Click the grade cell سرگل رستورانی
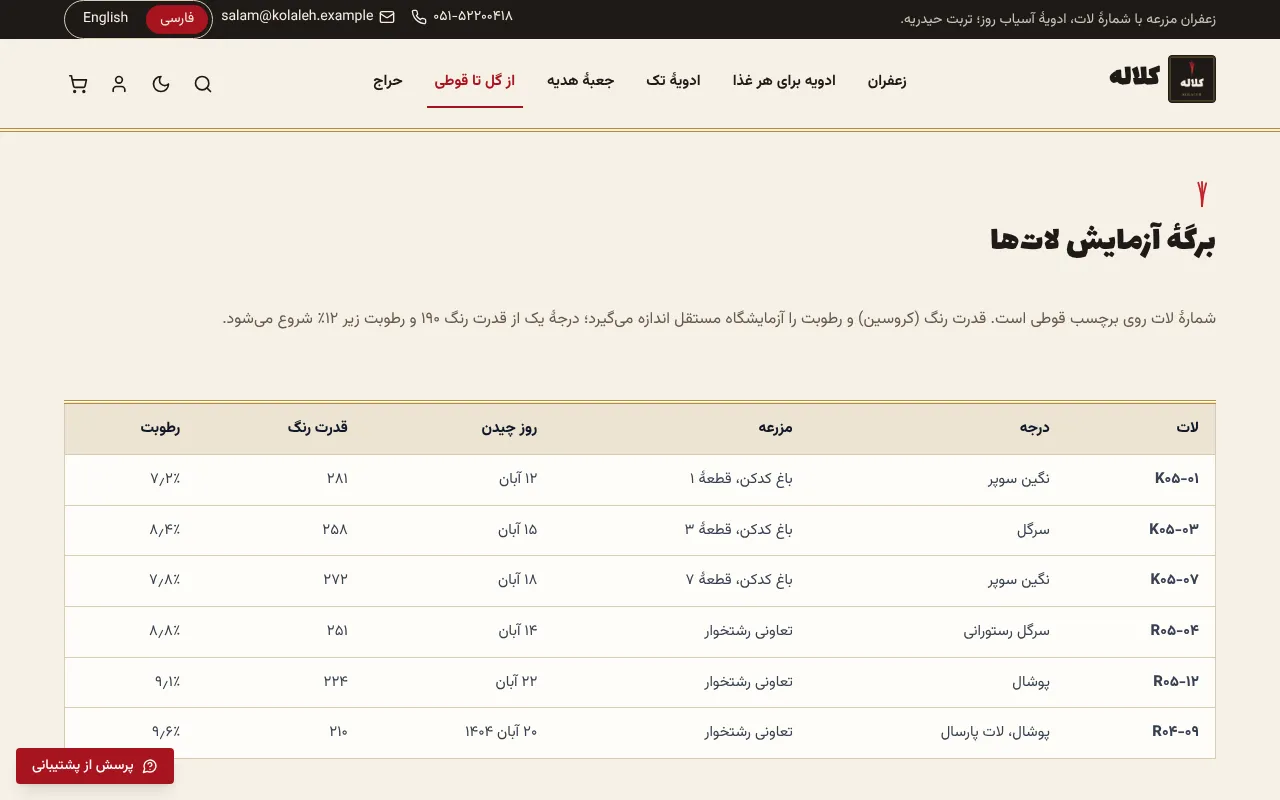Image resolution: width=1280 pixels, height=800 pixels. coord(1007,631)
